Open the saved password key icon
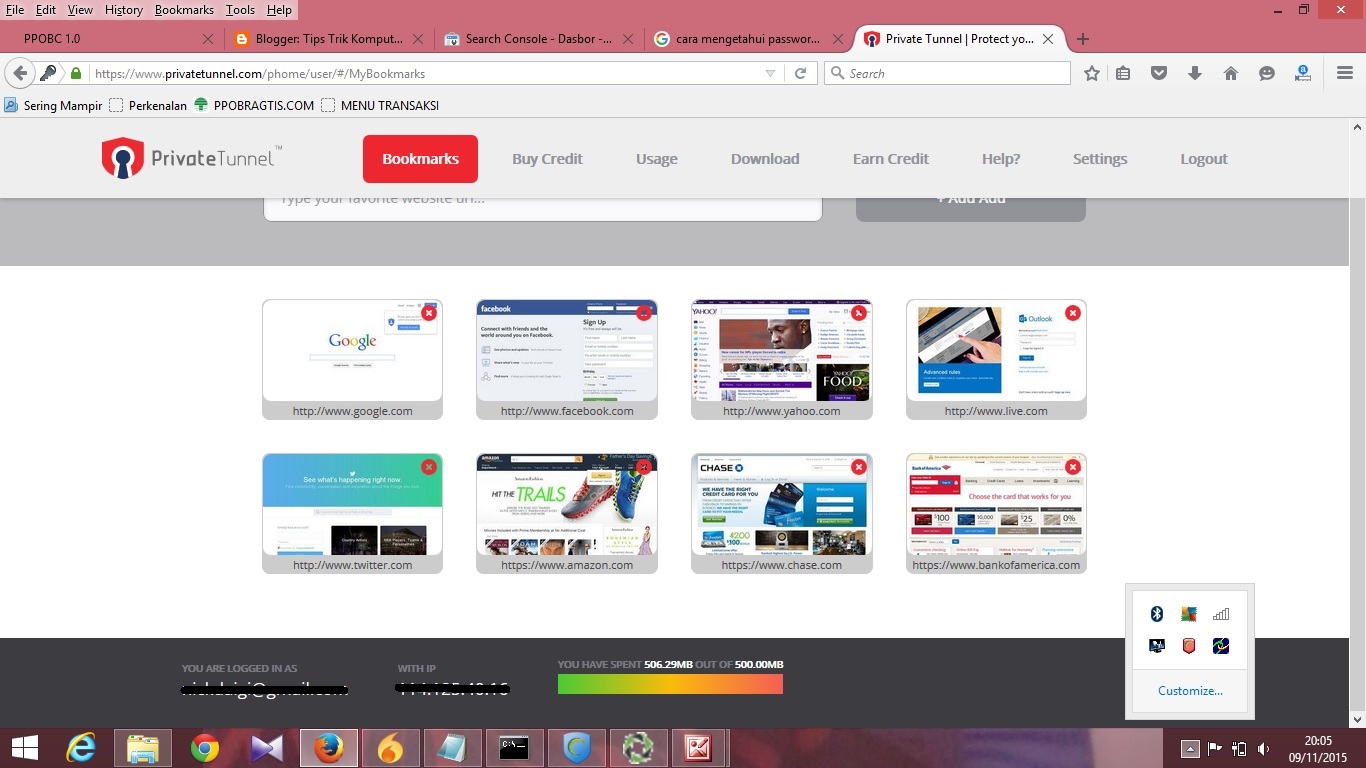 (48, 73)
